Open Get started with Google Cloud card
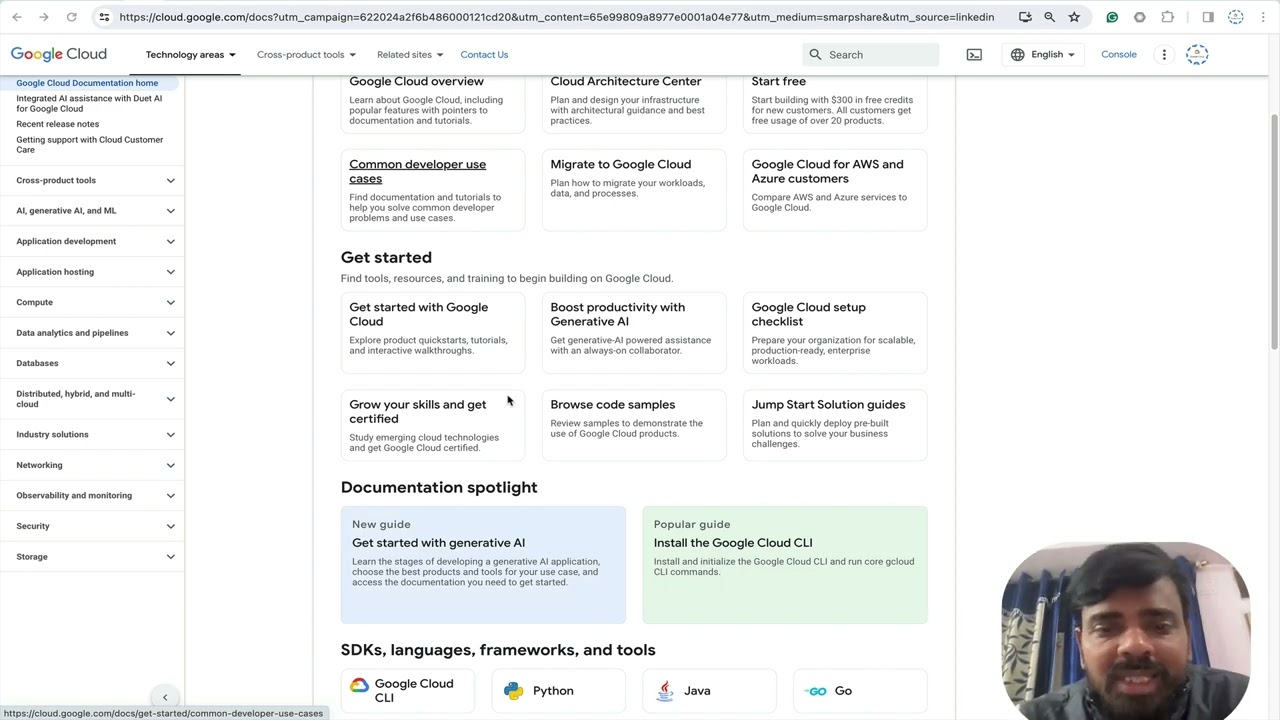The width and height of the screenshot is (1280, 720). 433,333
